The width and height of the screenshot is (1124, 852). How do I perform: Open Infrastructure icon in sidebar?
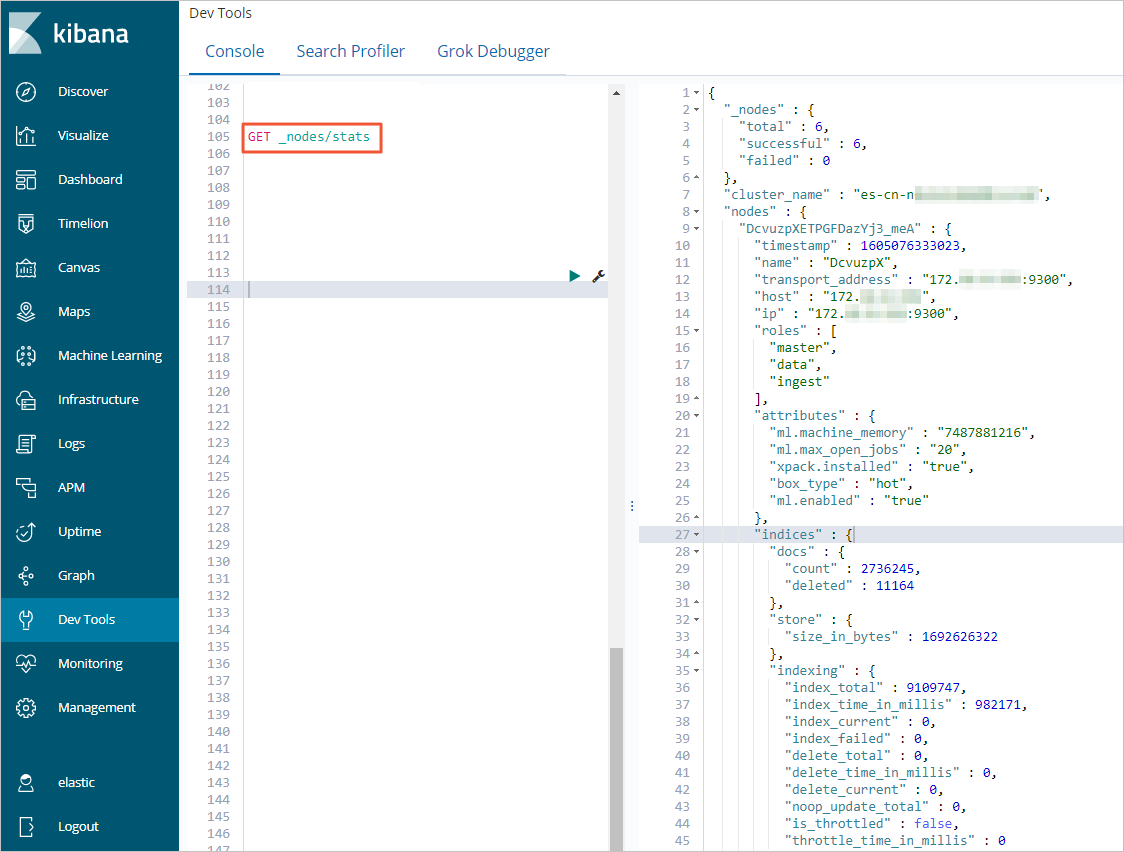click(x=26, y=400)
